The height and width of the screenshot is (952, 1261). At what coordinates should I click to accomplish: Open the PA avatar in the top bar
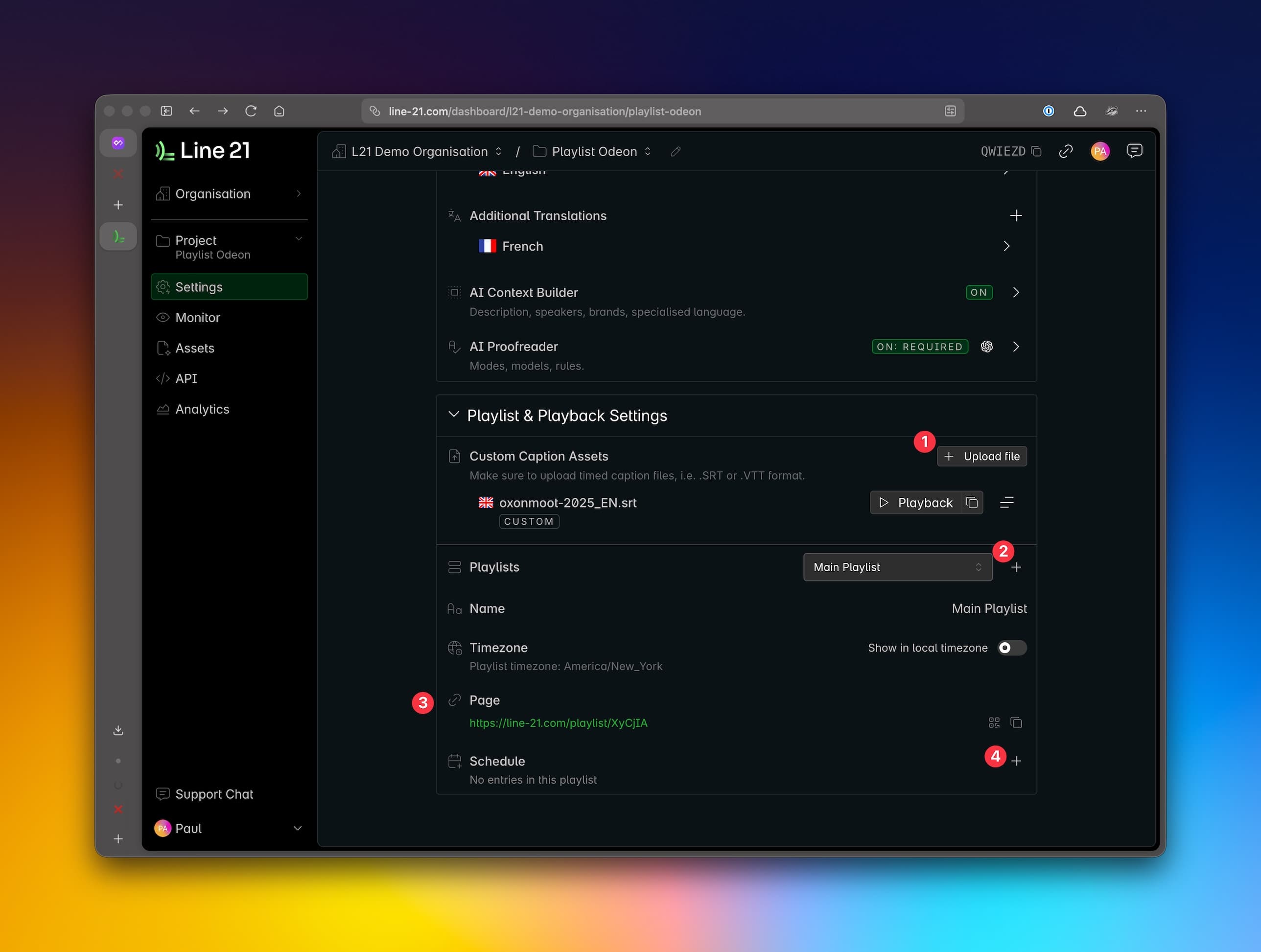(x=1100, y=151)
